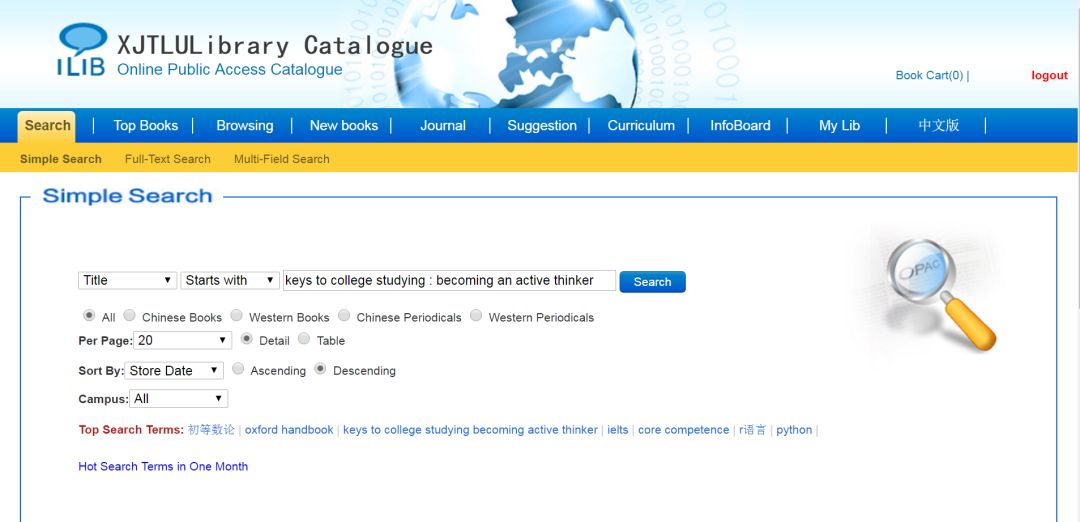The height and width of the screenshot is (522, 1080).
Task: Click the 初等数论 top search term
Action: (211, 430)
